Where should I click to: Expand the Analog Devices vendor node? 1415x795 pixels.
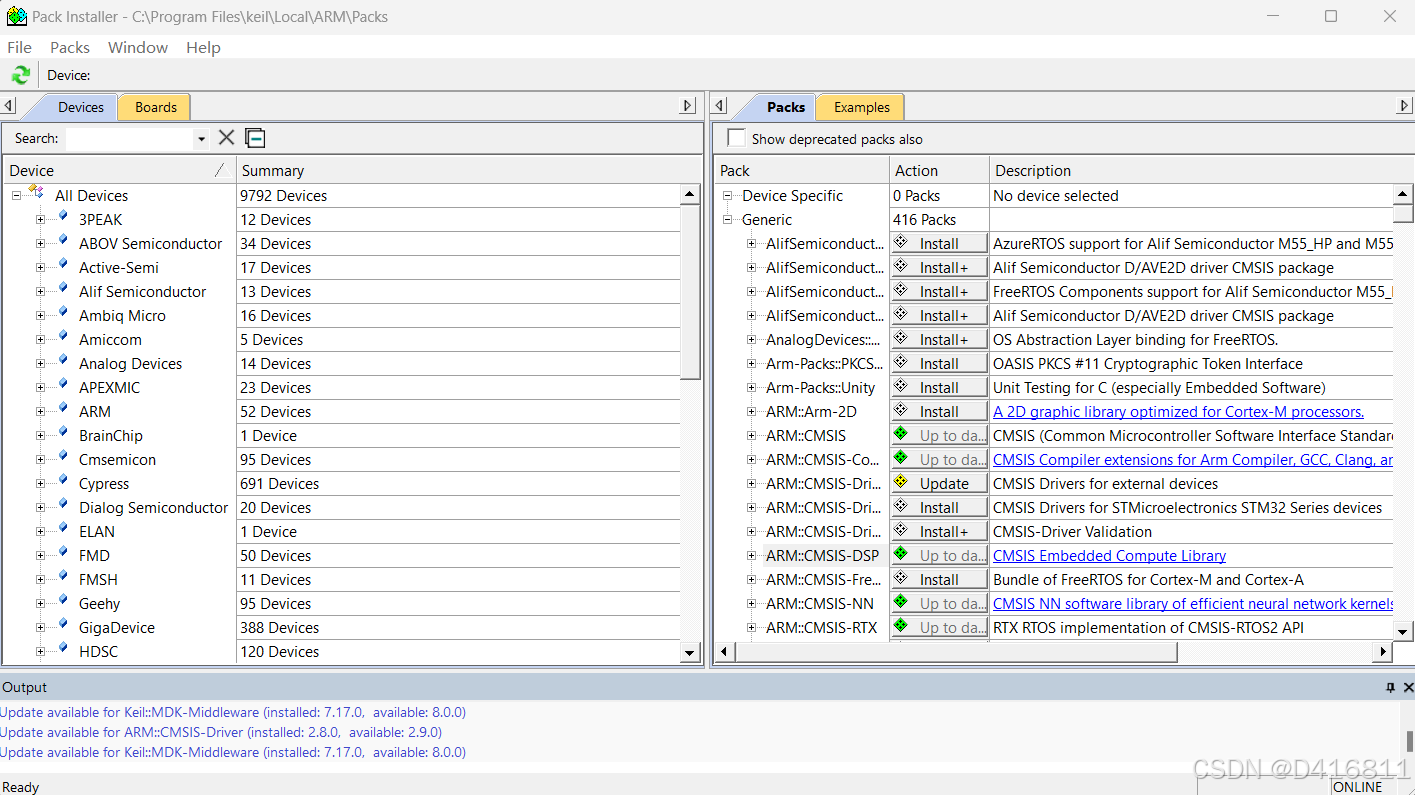click(40, 364)
